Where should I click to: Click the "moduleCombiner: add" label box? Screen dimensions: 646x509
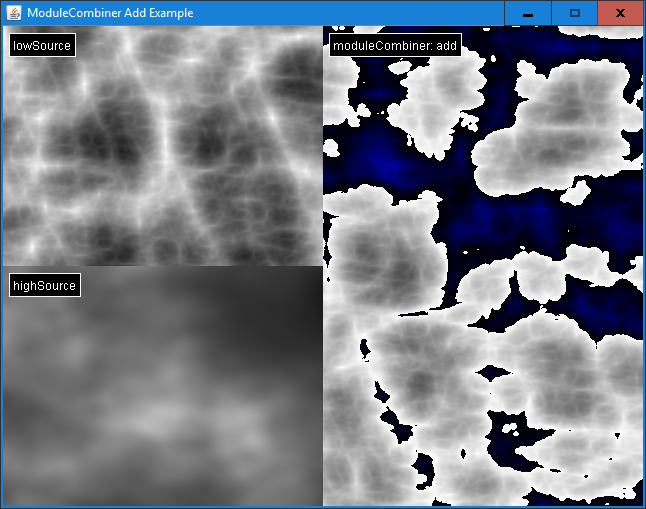click(394, 46)
